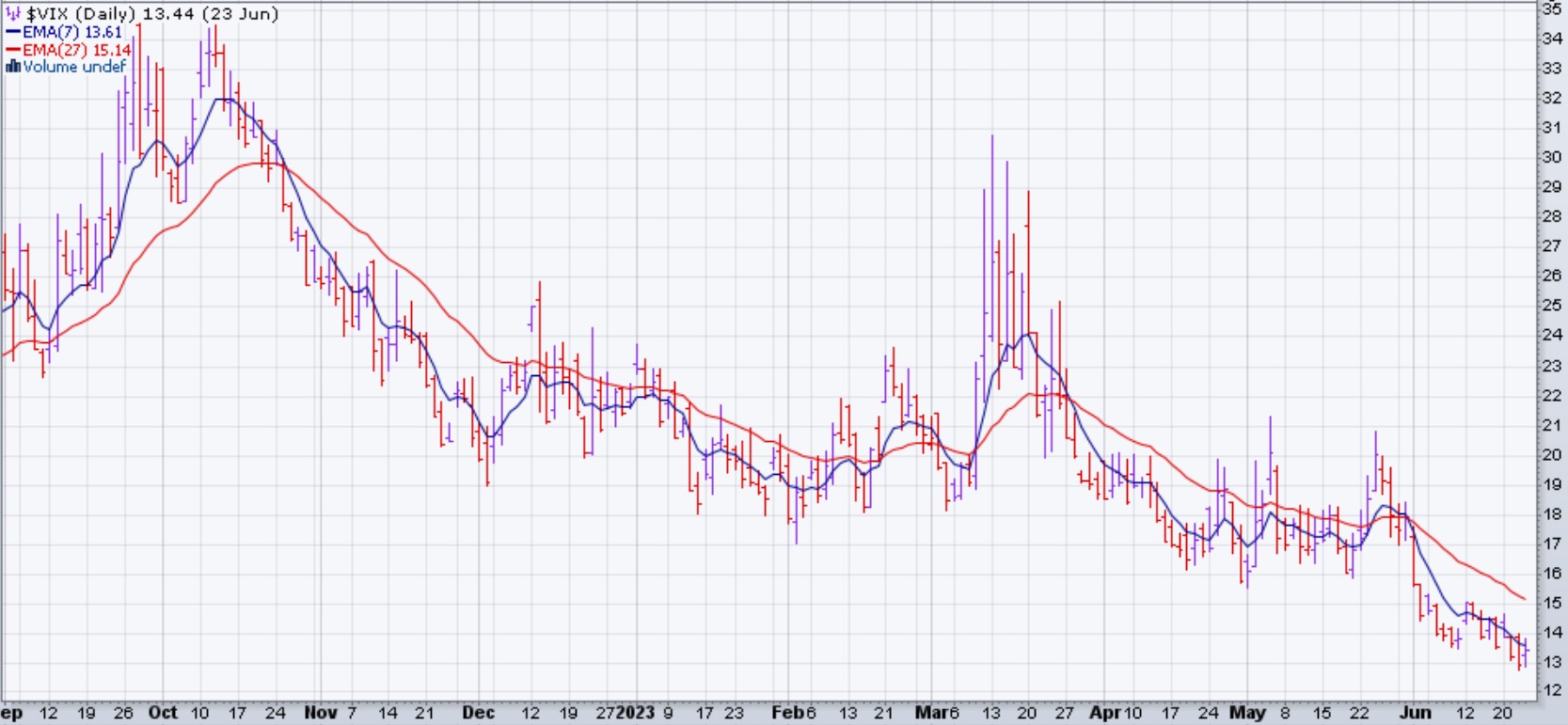The image size is (1568, 725).
Task: Click the Volume bars legend icon
Action: point(12,67)
